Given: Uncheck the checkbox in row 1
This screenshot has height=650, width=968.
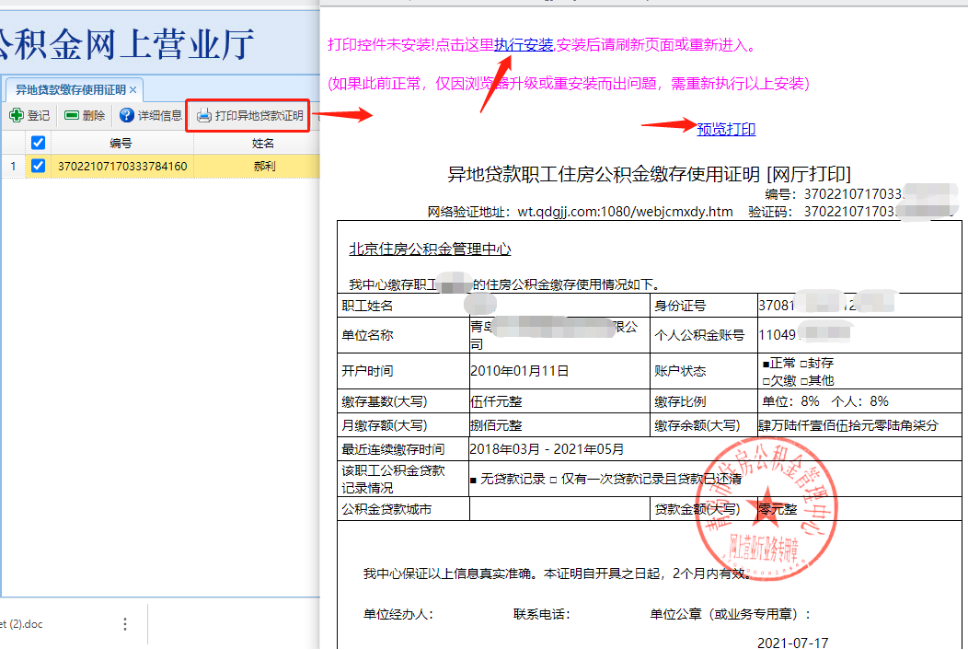Looking at the screenshot, I should click(38, 166).
